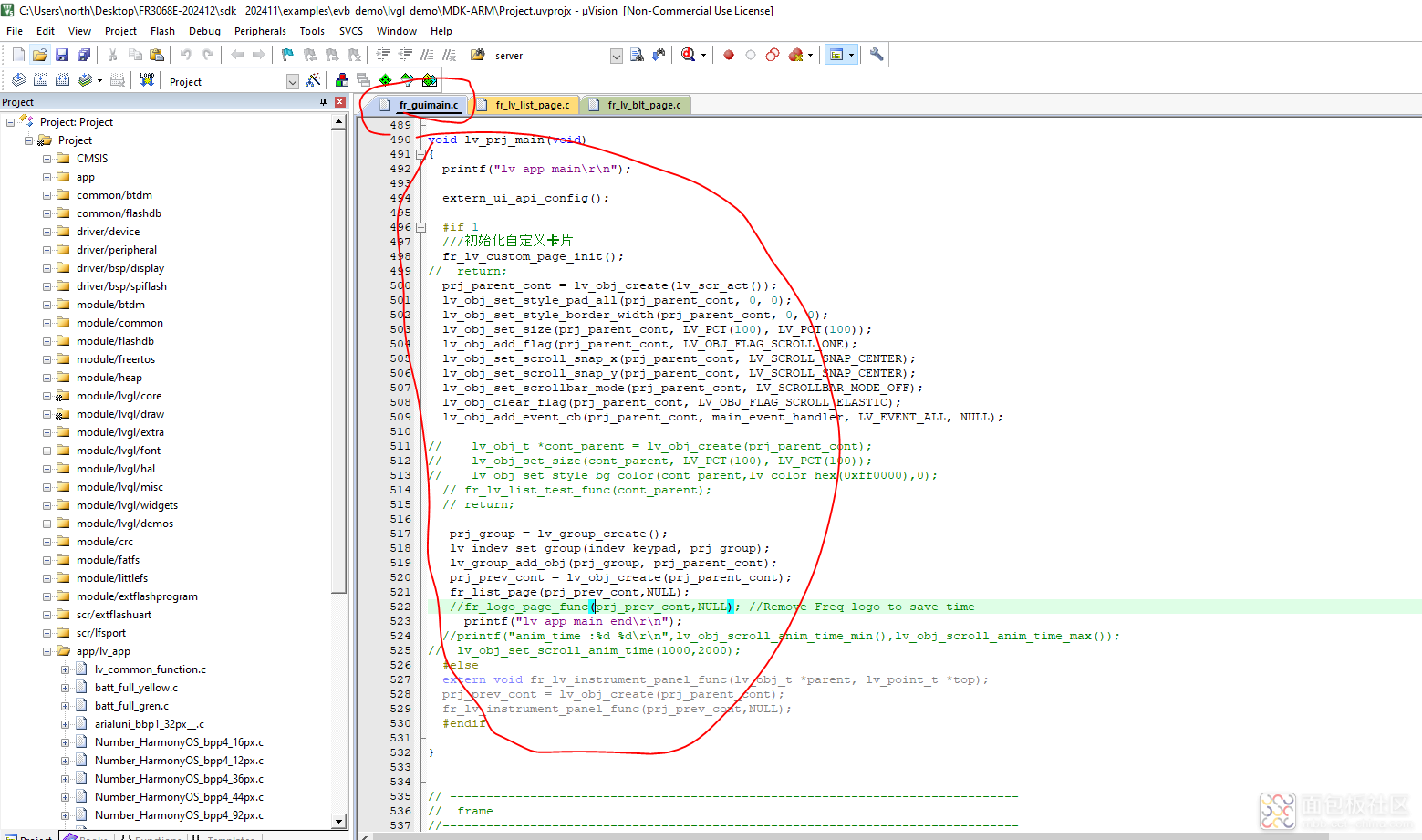
Task: Open Options for Target wand icon
Action: coord(313,80)
